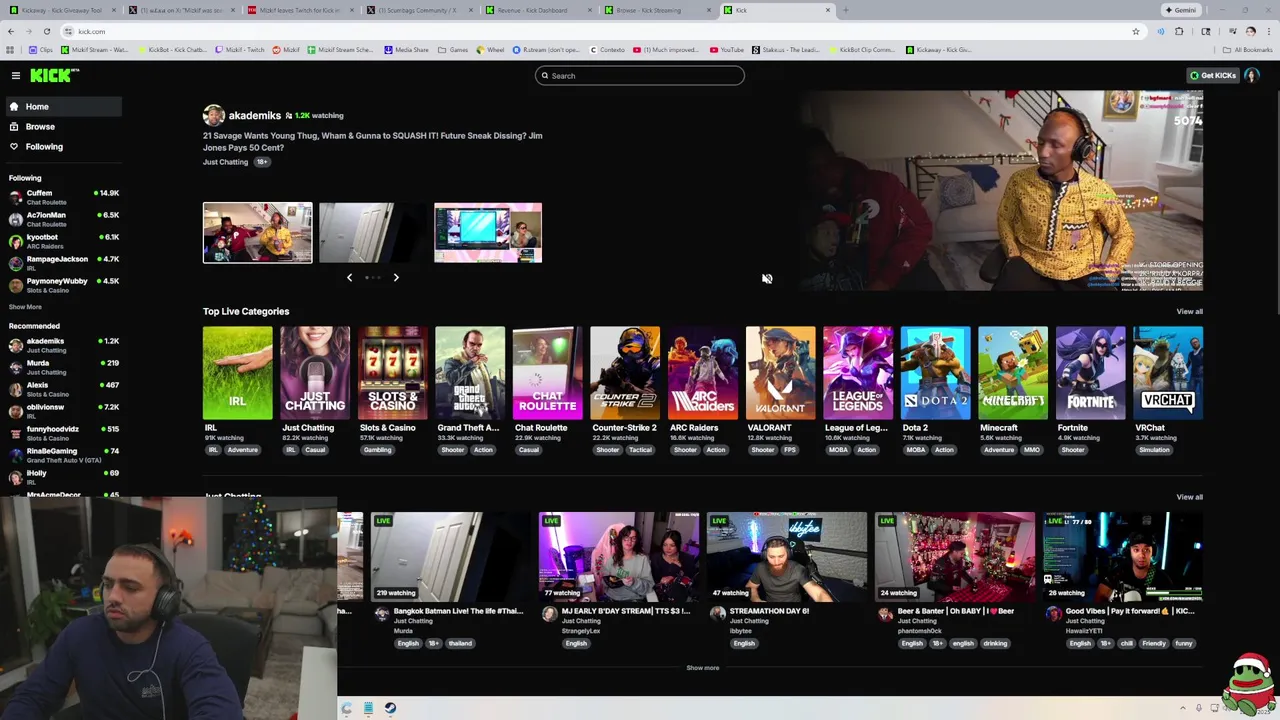Click FPS tag under VALORANT
This screenshot has height=720, width=1280.
tap(789, 450)
